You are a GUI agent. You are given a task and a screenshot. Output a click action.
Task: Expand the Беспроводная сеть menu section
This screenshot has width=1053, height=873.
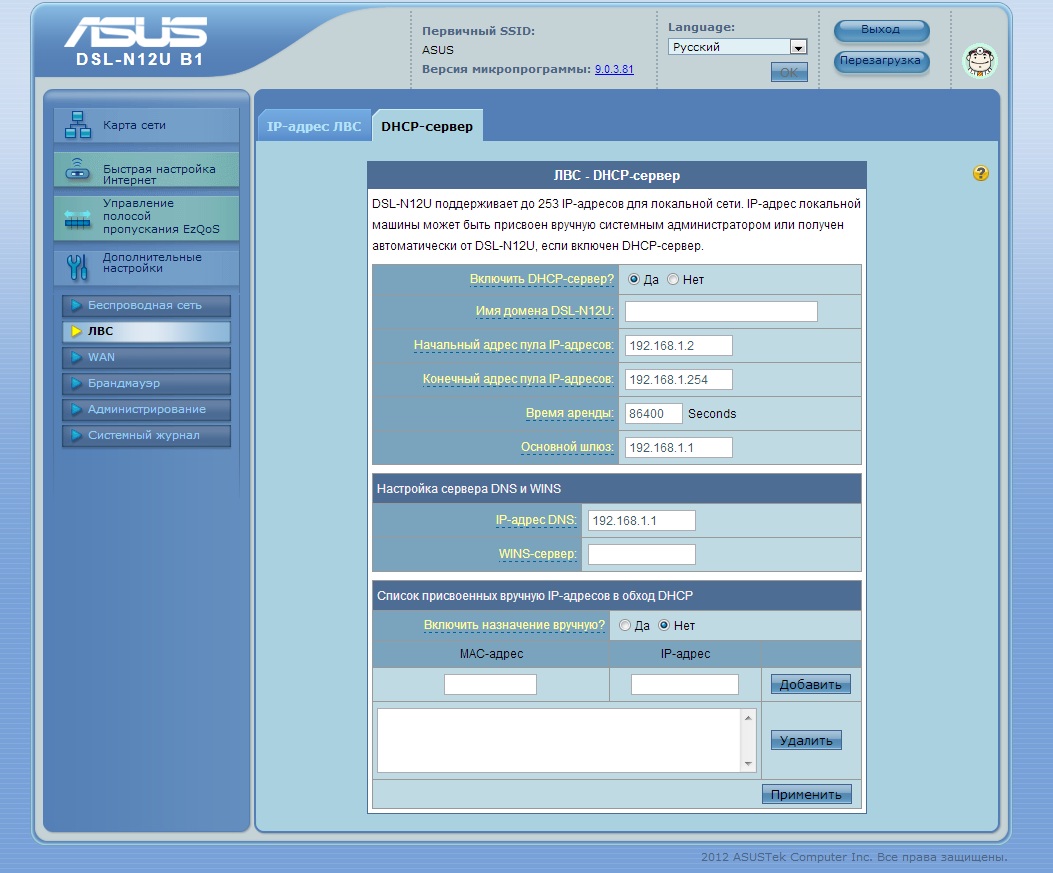(146, 306)
